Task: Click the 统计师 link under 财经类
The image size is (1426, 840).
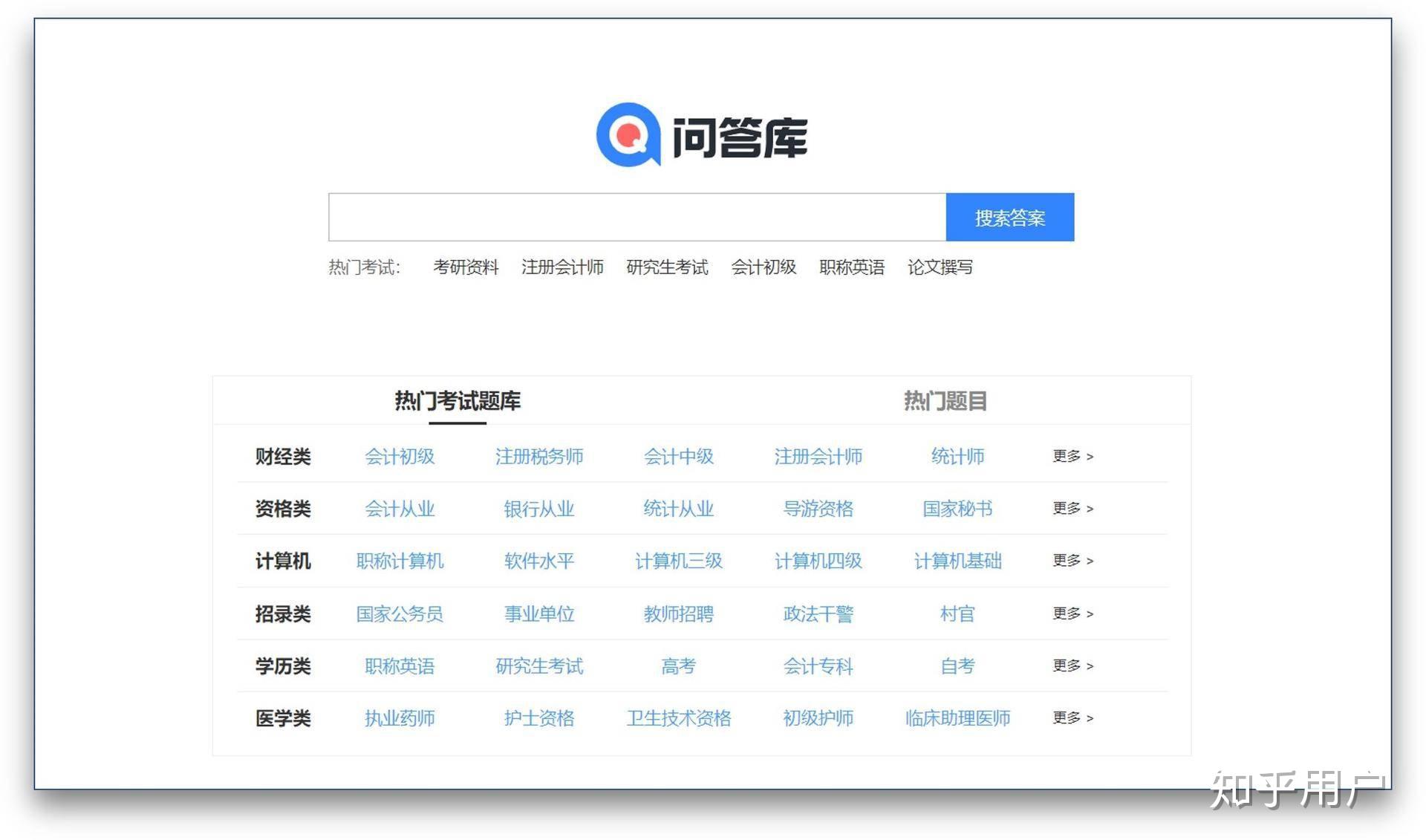Action: (957, 457)
